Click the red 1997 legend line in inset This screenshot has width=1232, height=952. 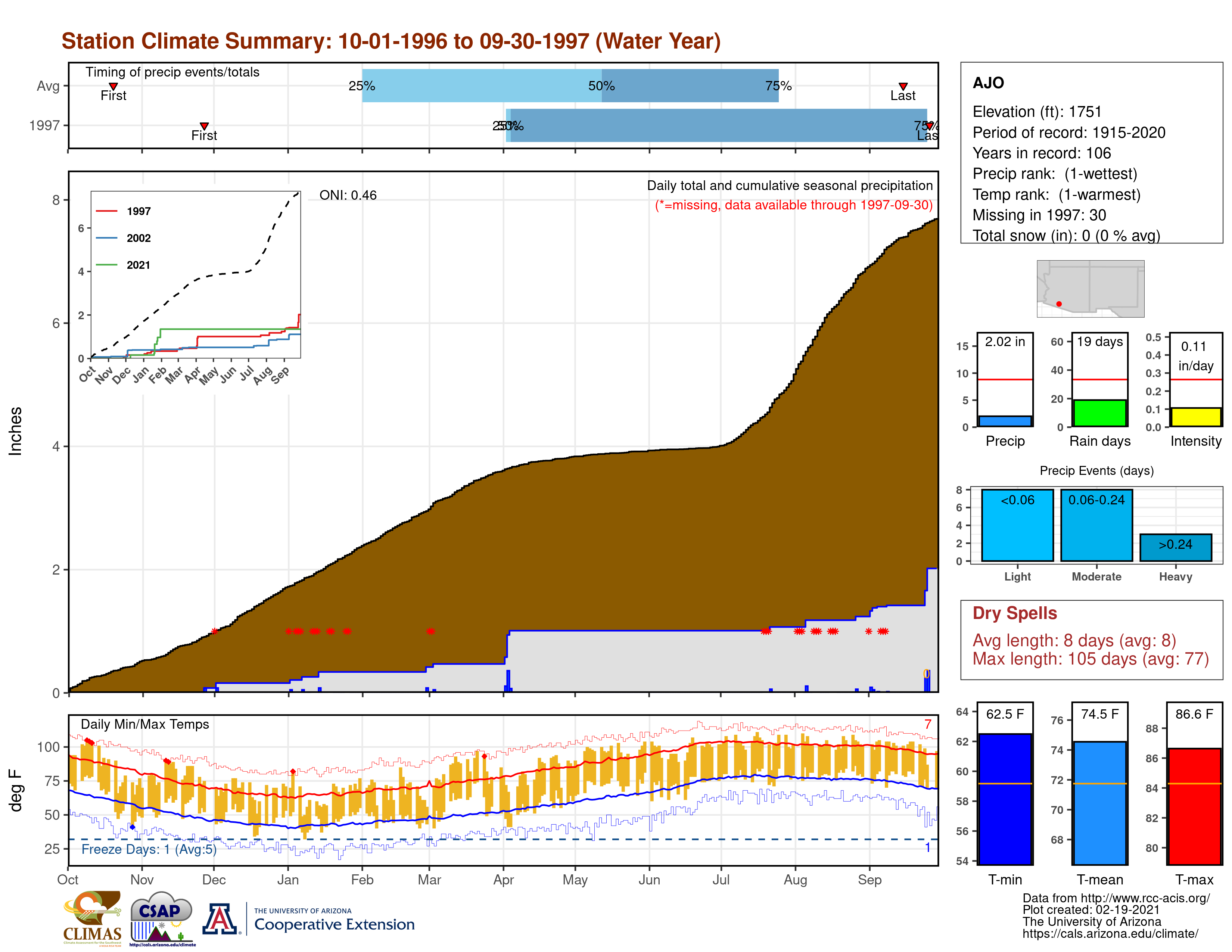(106, 211)
